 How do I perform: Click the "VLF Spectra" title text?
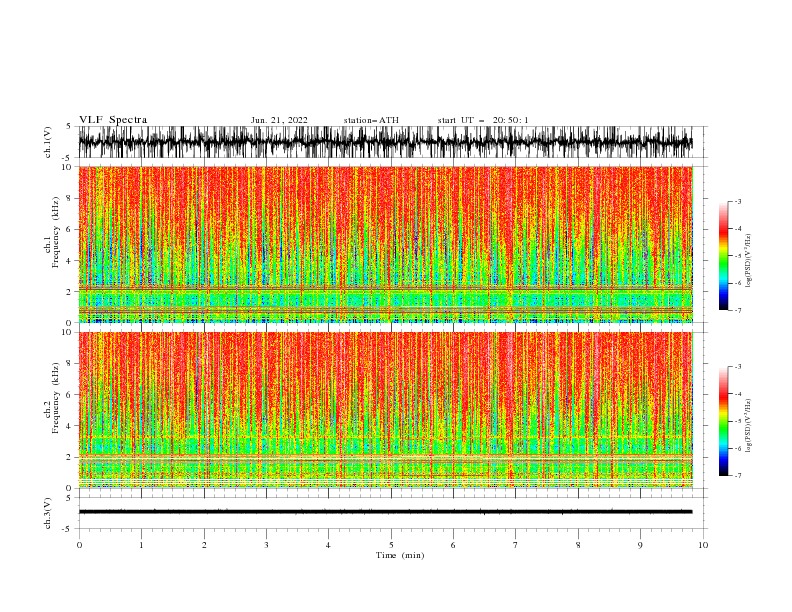113,120
